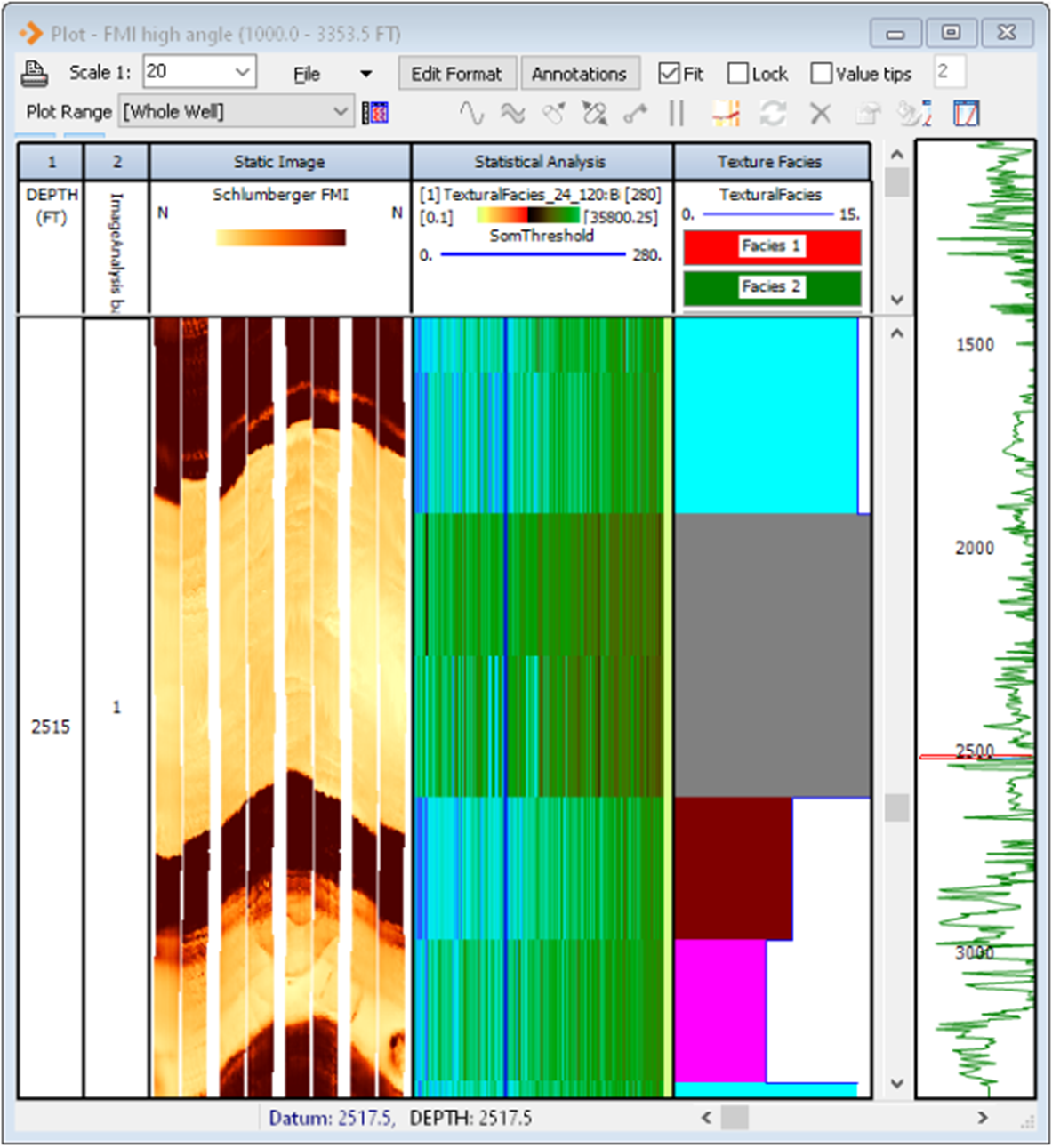1052x1148 pixels.
Task: Click the Texture Facies track header
Action: [770, 161]
